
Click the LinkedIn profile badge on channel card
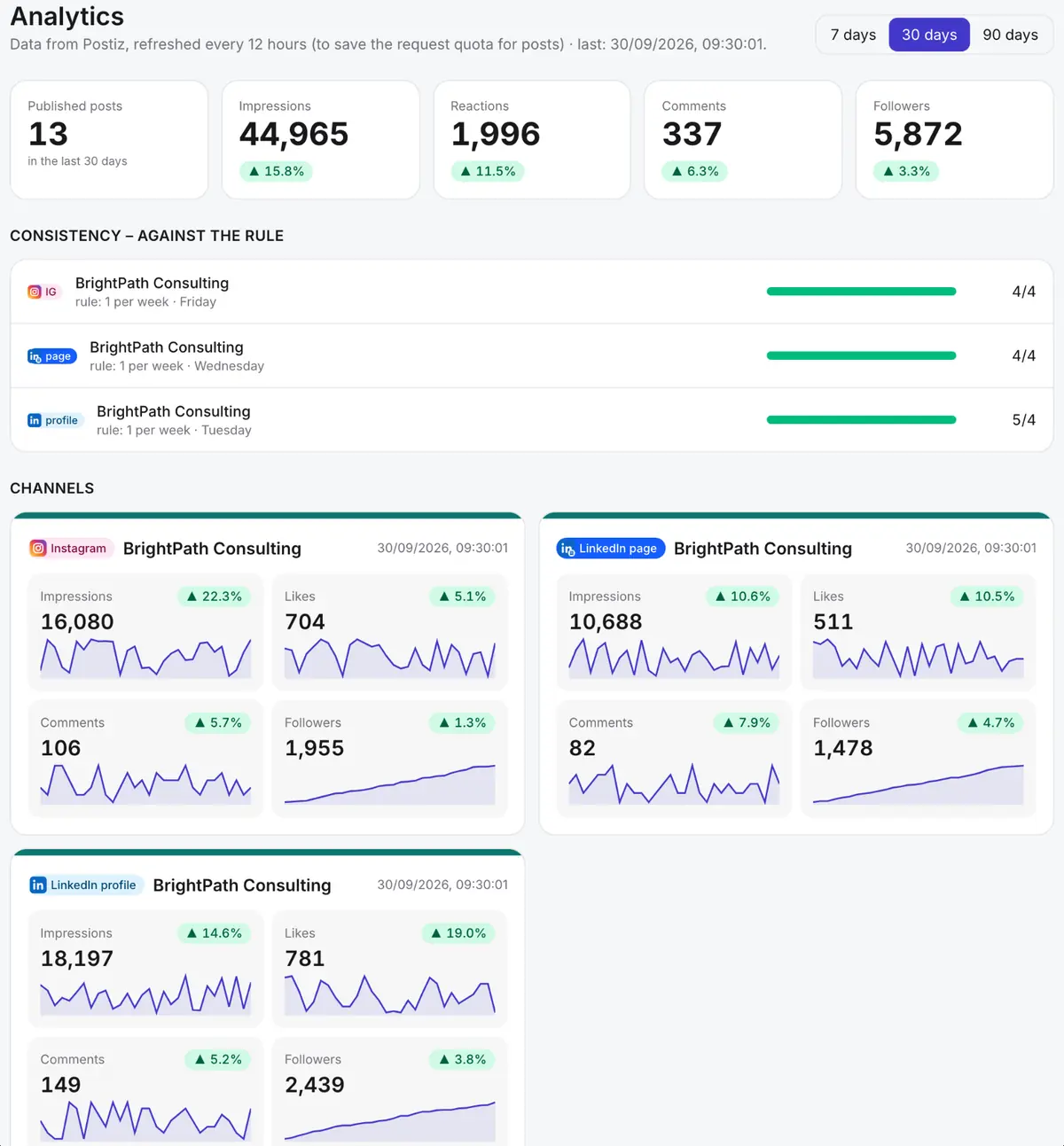(86, 885)
